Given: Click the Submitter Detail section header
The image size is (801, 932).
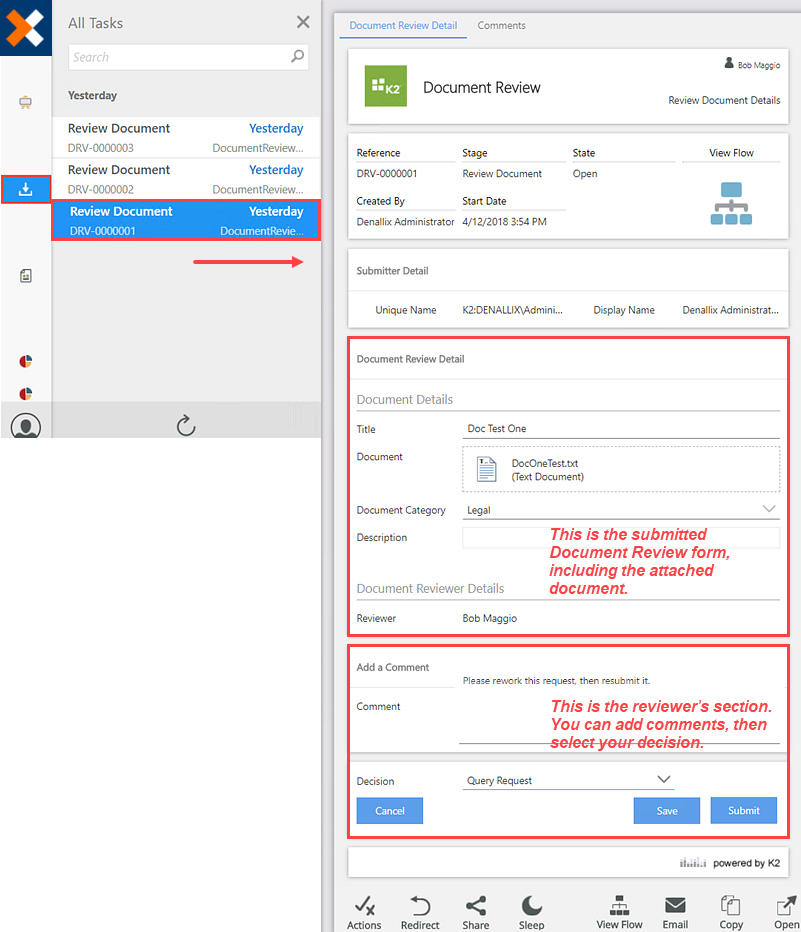Looking at the screenshot, I should tap(392, 270).
